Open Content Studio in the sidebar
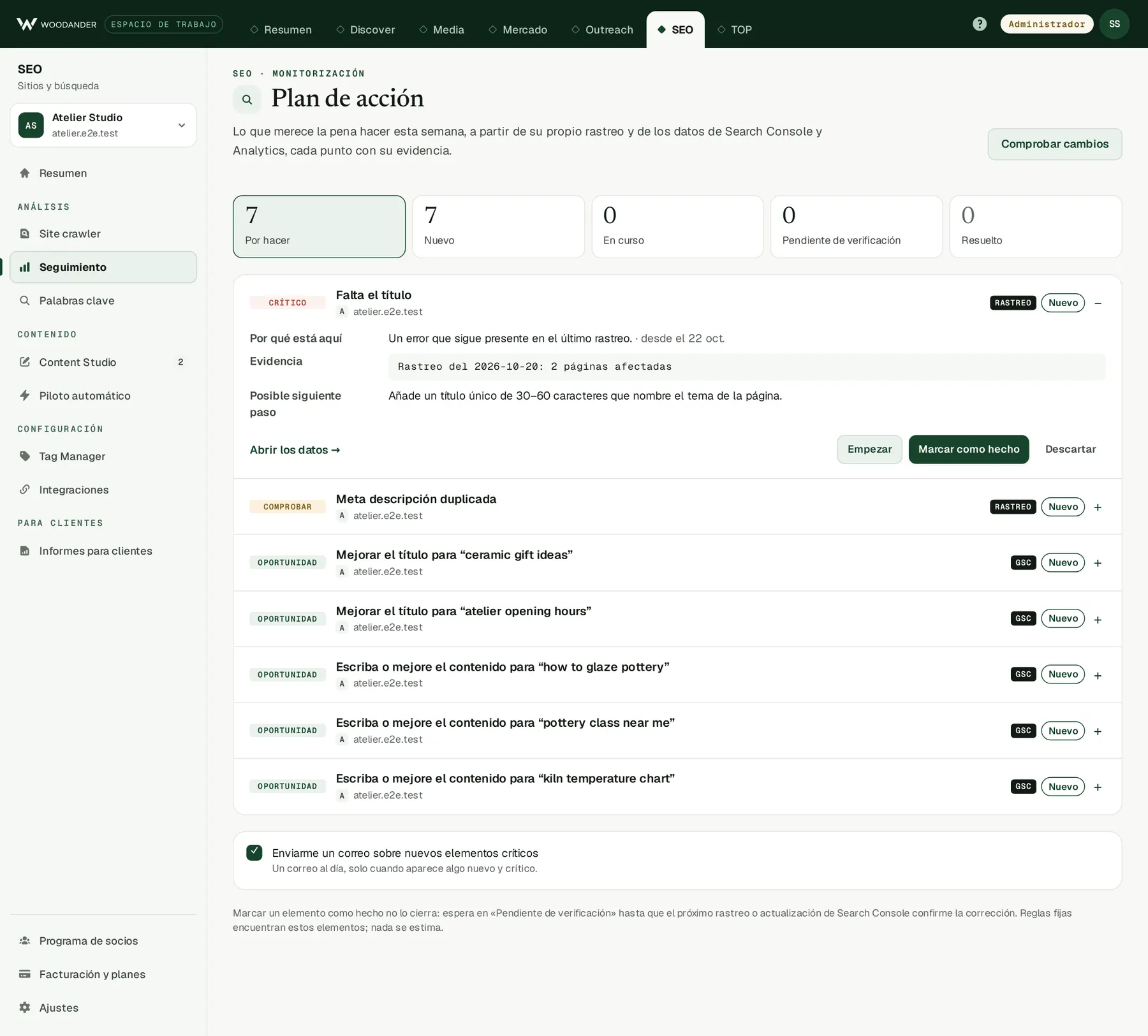 pos(103,362)
